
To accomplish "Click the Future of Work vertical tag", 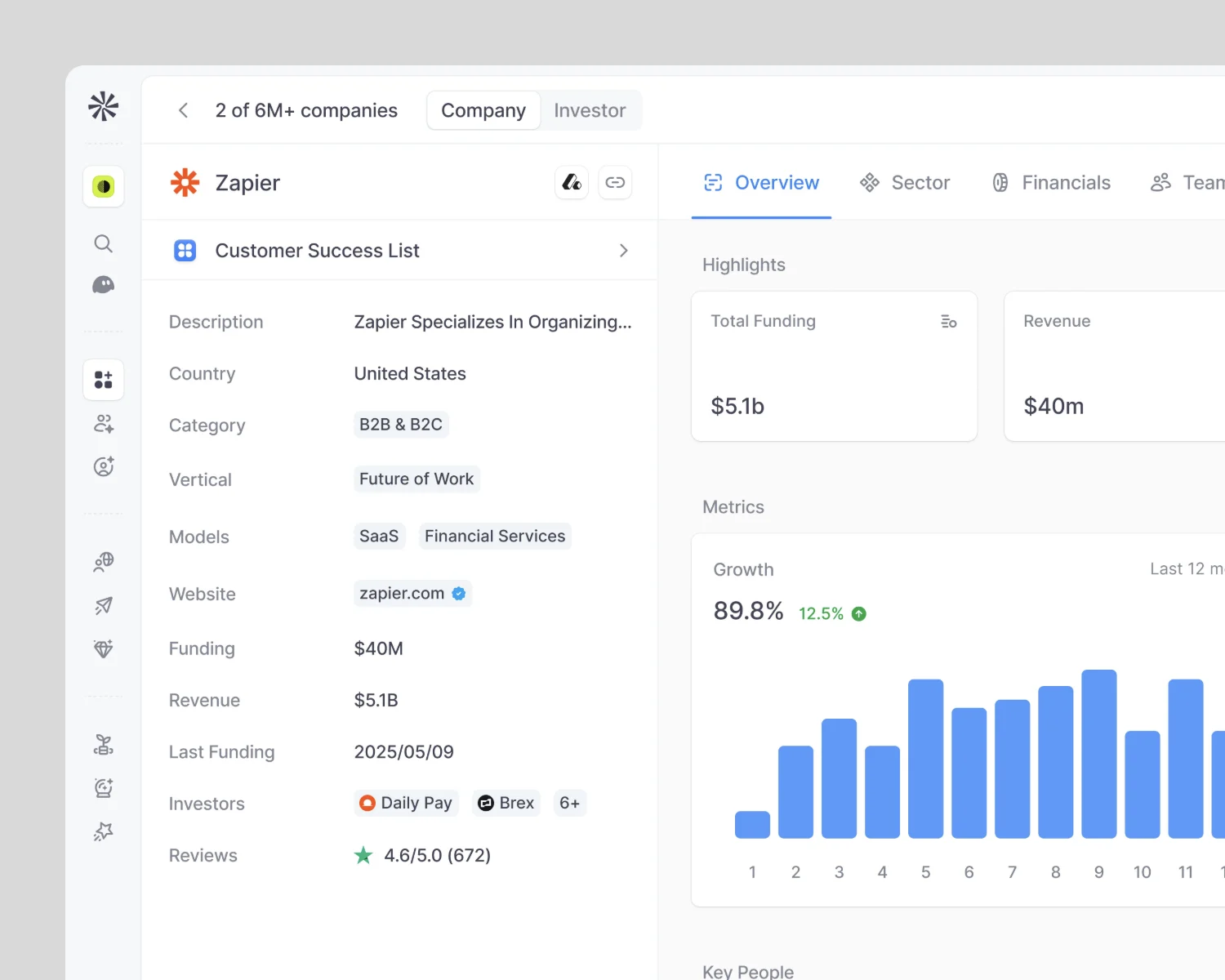I will tap(416, 479).
